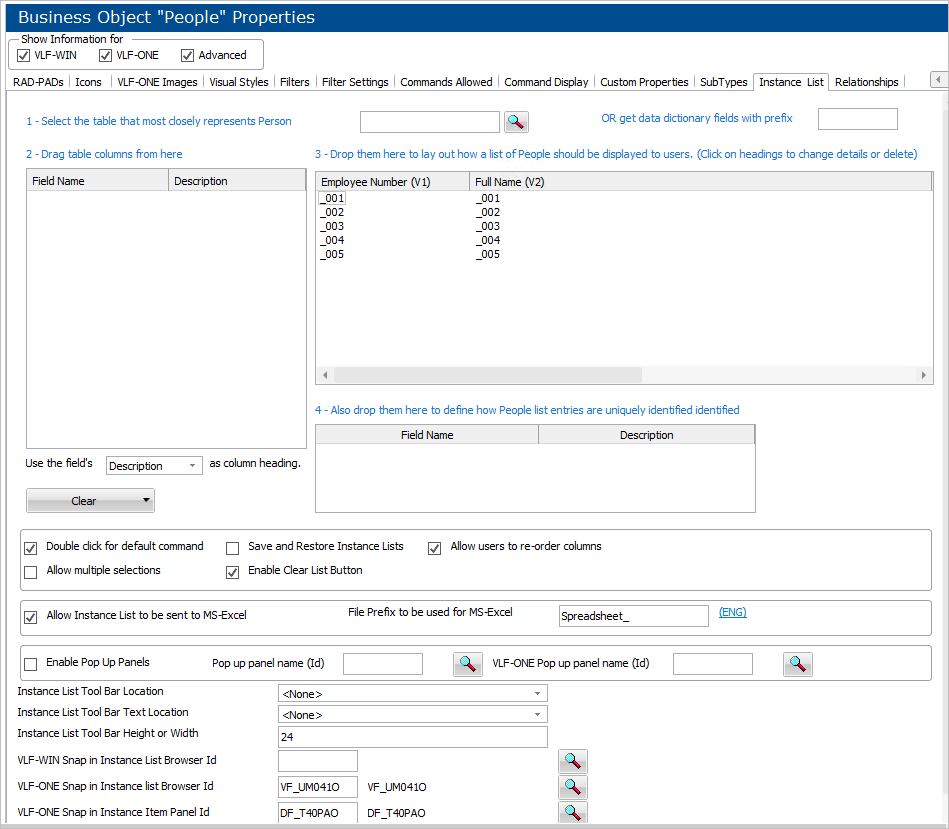Click magnifier for VLF-ONE Snap in Item Panel Id
This screenshot has width=949, height=829.
click(572, 813)
